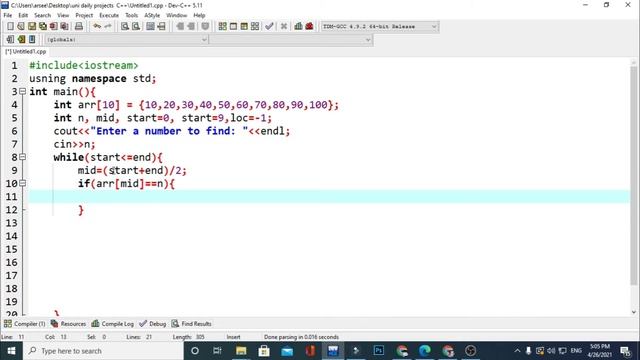Click the Profile analysis chart icon
640x360 pixels.
click(298, 27)
